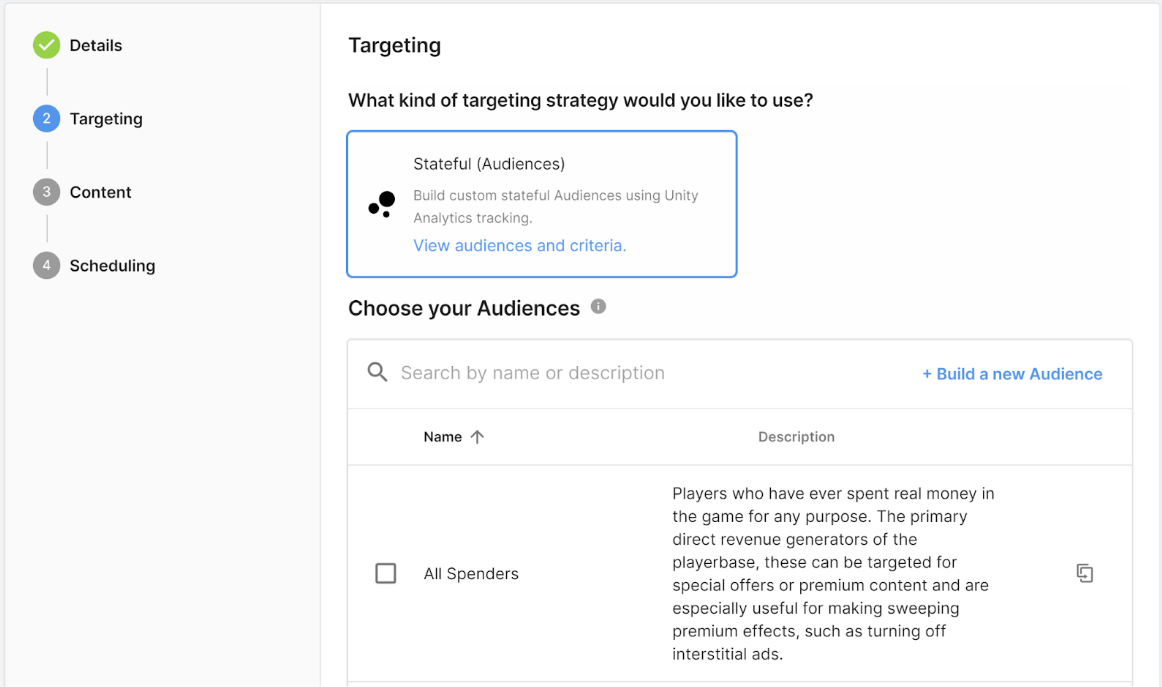
Task: Click the Stateful Audiences dots icon
Action: click(382, 204)
